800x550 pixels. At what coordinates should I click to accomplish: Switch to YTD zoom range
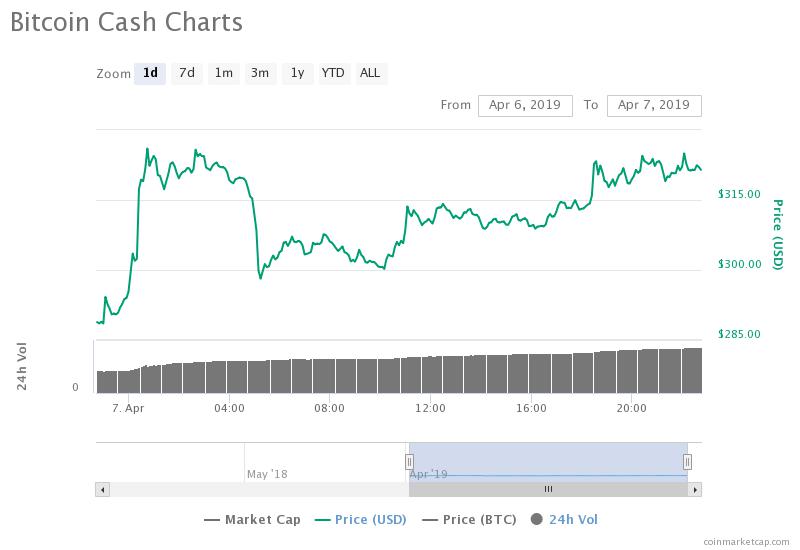(x=333, y=73)
